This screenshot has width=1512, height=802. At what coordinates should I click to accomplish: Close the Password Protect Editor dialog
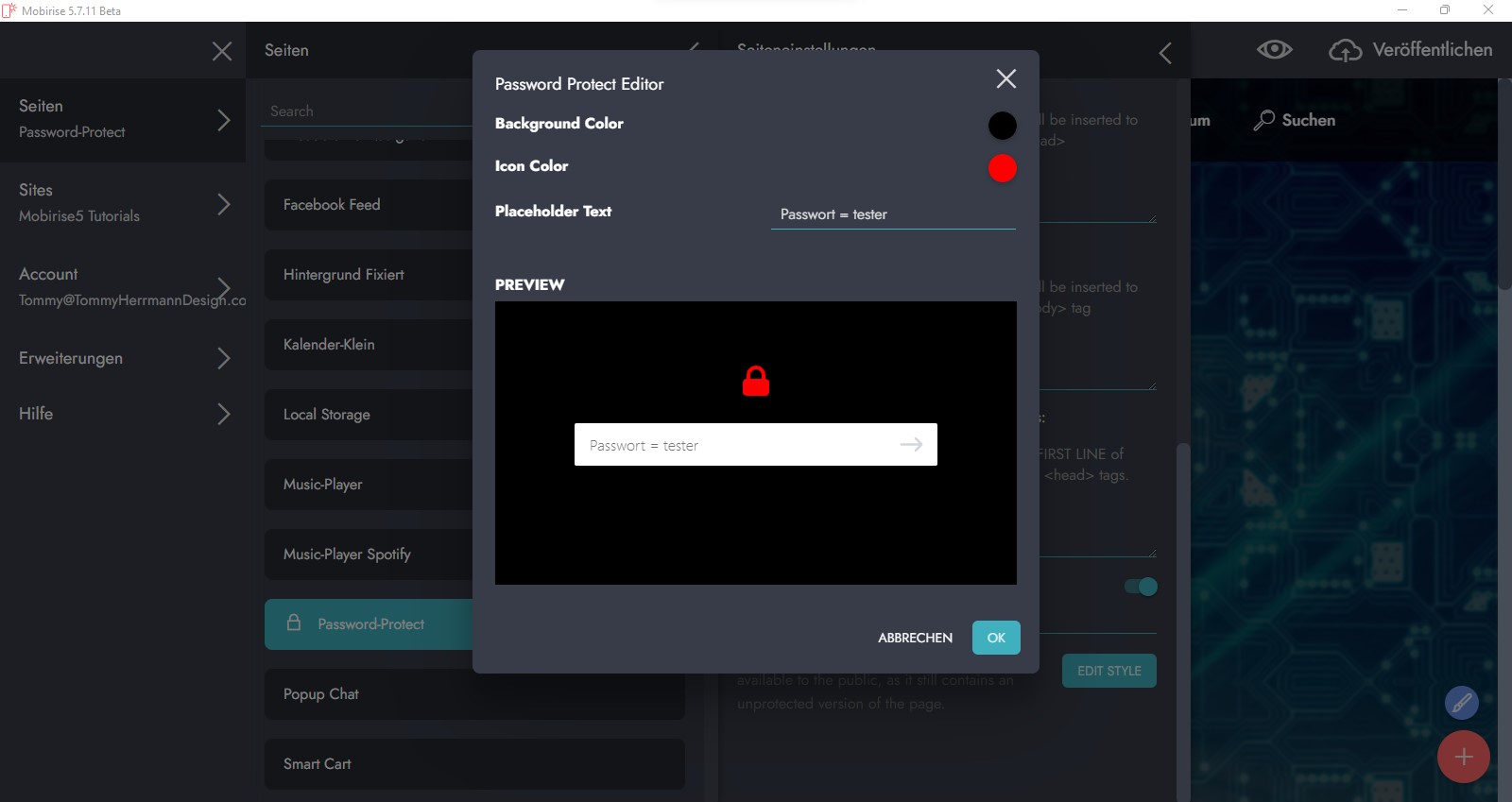tap(1006, 78)
